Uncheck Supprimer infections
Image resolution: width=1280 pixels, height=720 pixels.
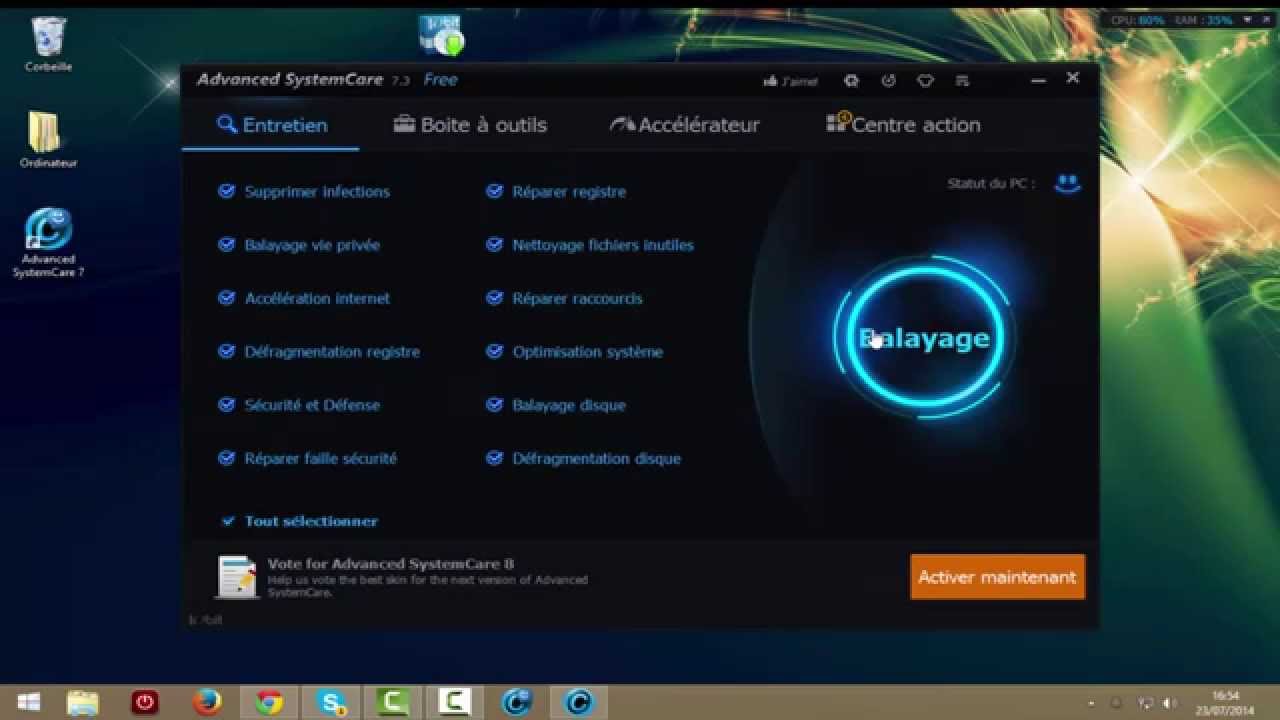[x=226, y=191]
